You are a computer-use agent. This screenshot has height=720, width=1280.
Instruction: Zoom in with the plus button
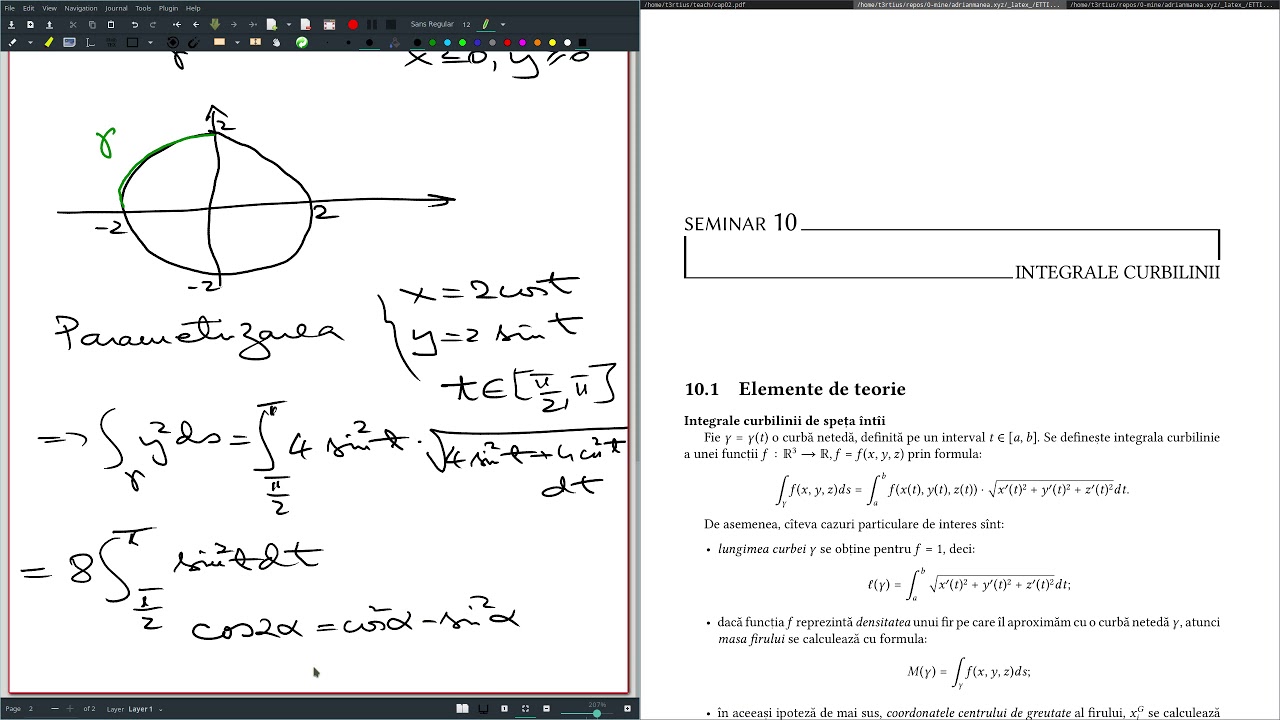coord(629,709)
